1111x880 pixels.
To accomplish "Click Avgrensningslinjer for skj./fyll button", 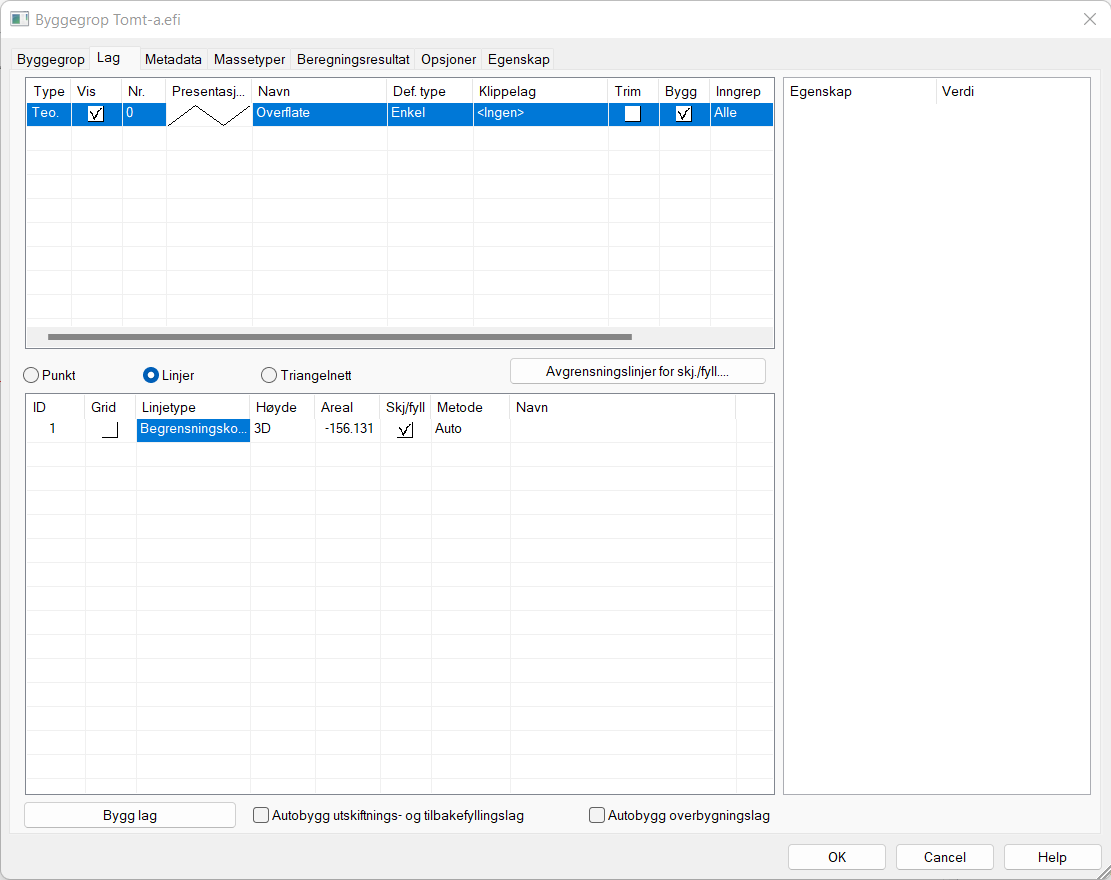I will tap(637, 372).
